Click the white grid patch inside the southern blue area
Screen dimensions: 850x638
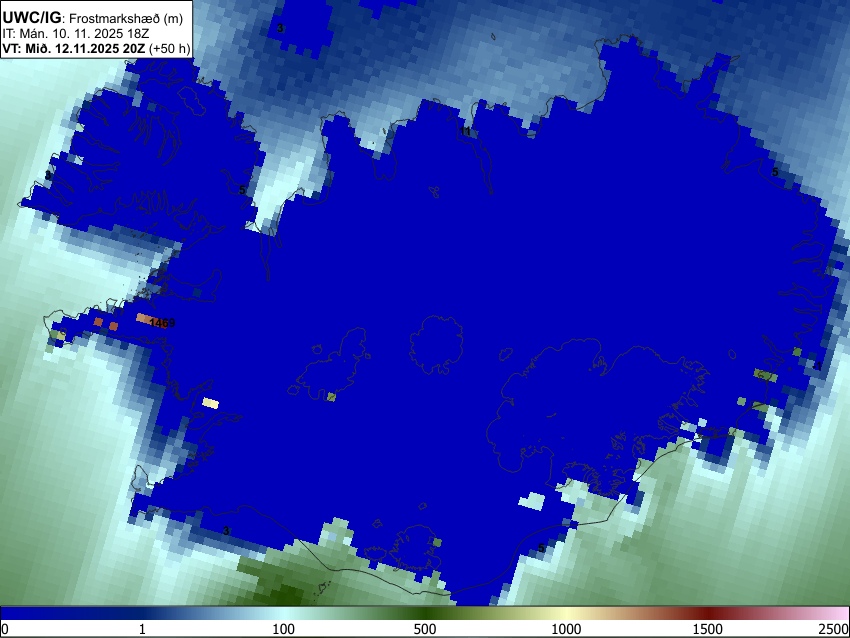coord(531,501)
